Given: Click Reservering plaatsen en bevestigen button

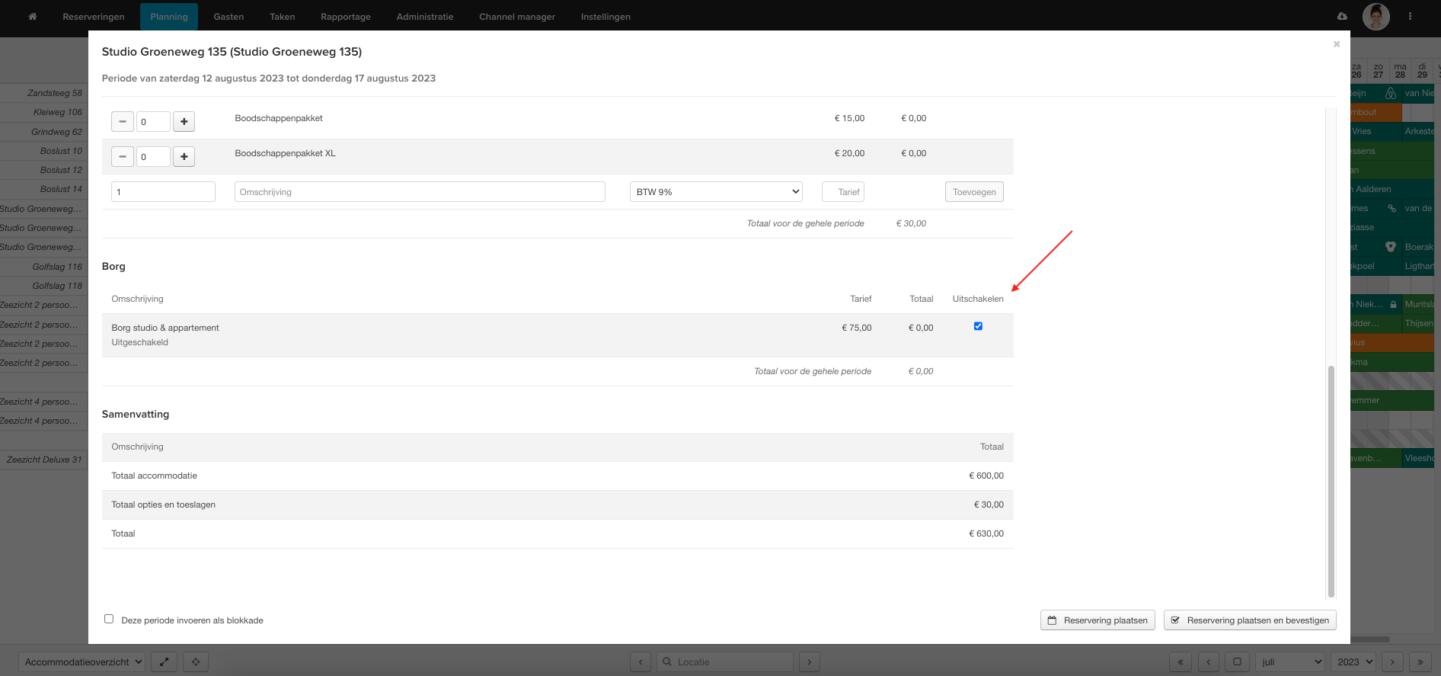Looking at the screenshot, I should pyautogui.click(x=1250, y=620).
